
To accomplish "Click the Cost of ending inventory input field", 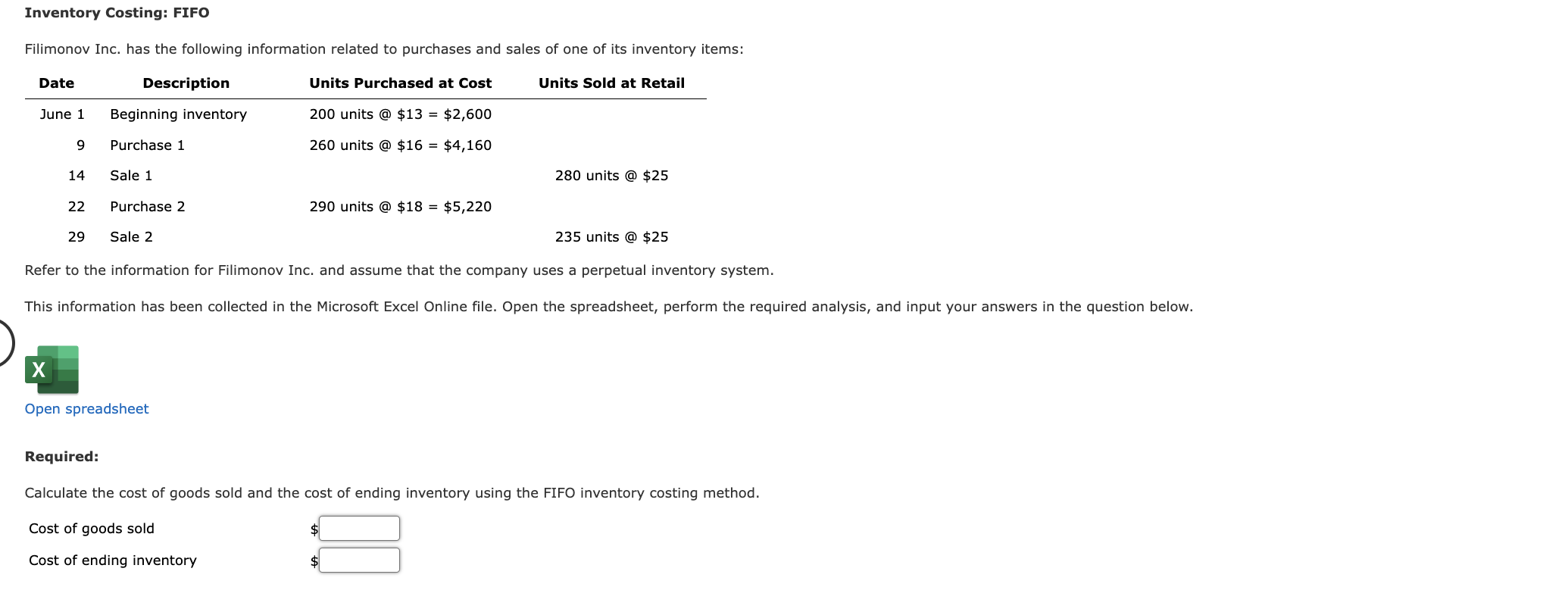I will [x=359, y=560].
